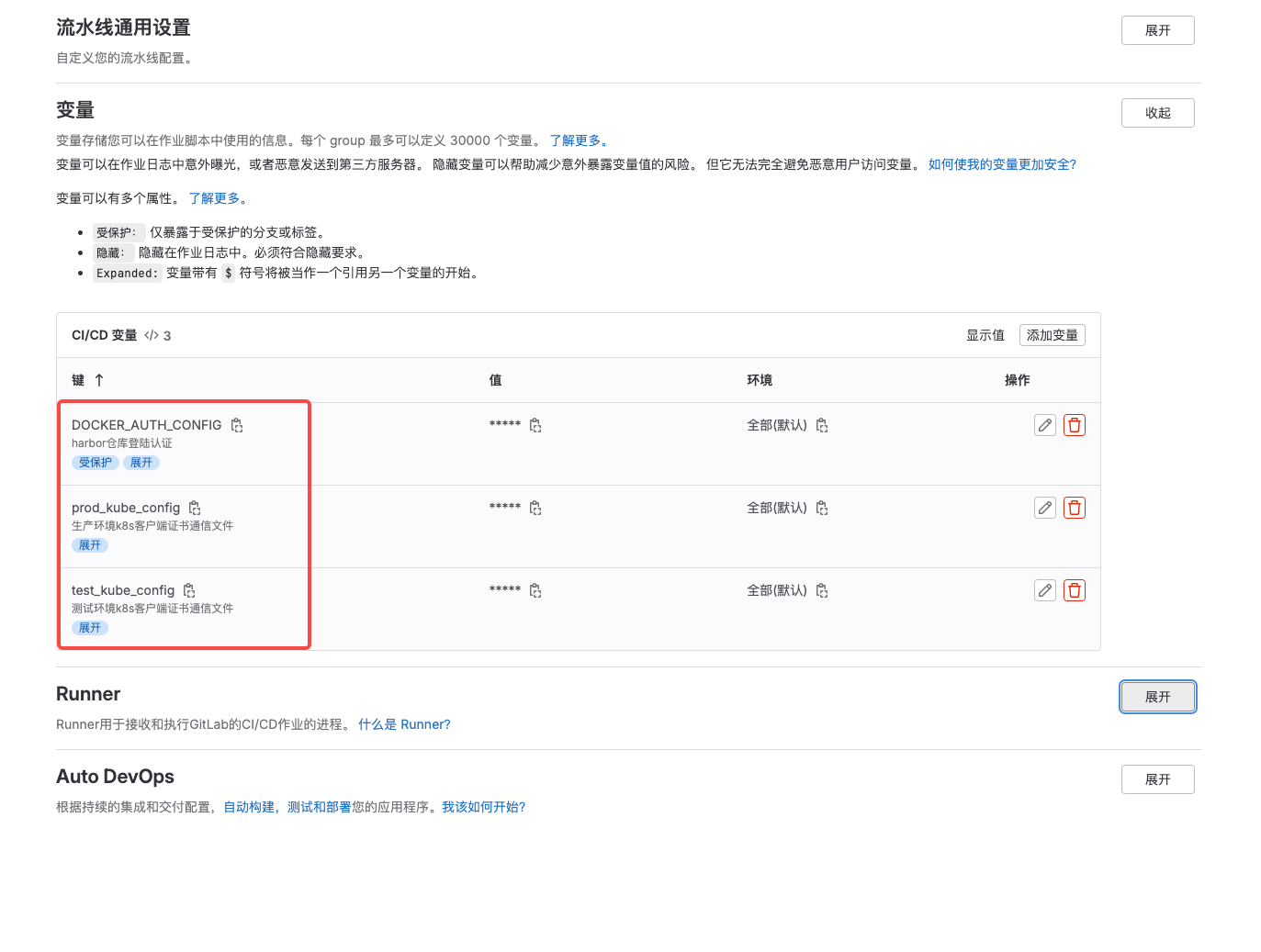The image size is (1261, 952).
Task: Delete the test_kube_config variable
Action: point(1074,590)
